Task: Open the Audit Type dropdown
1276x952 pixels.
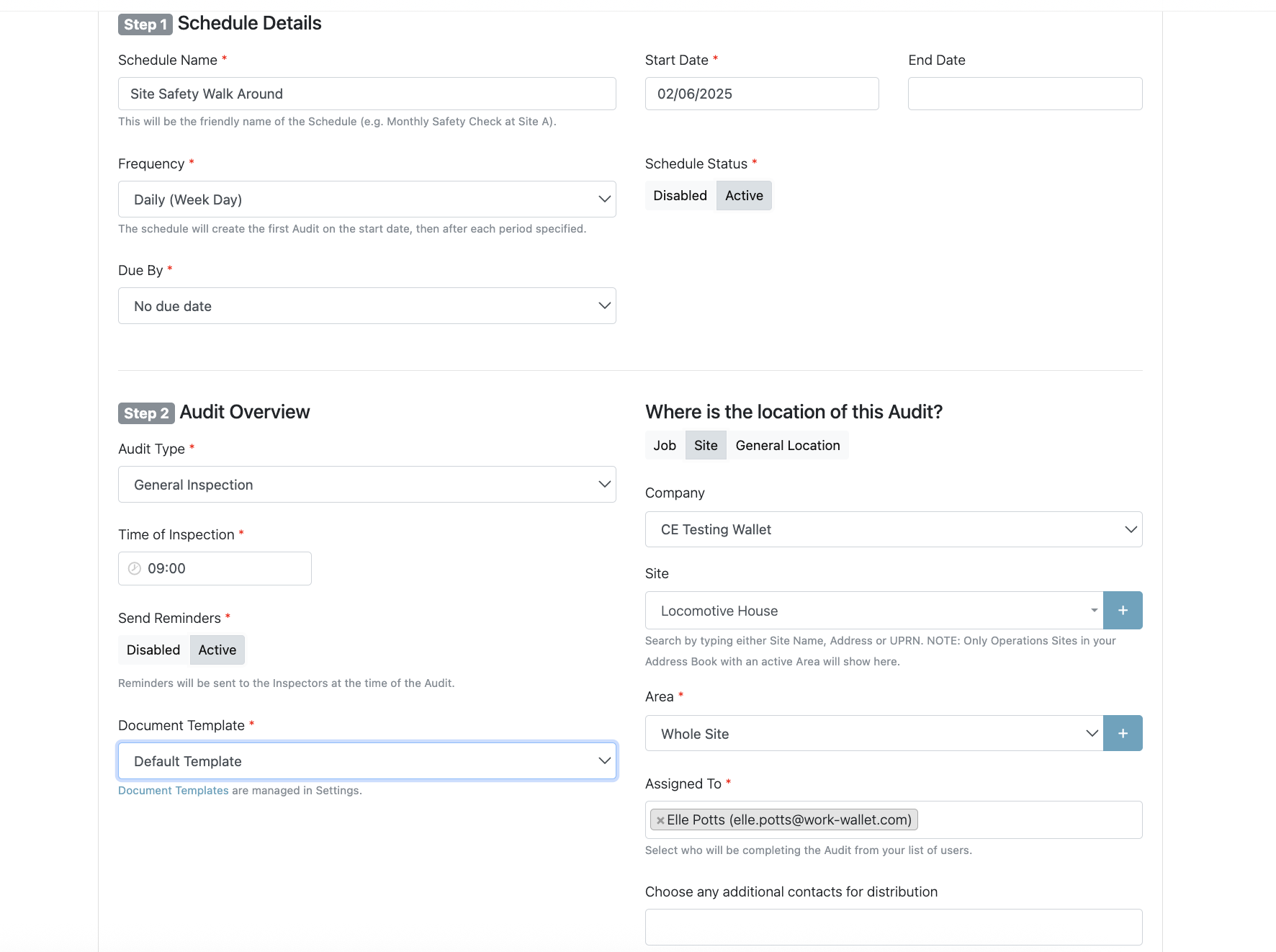Action: pyautogui.click(x=367, y=485)
